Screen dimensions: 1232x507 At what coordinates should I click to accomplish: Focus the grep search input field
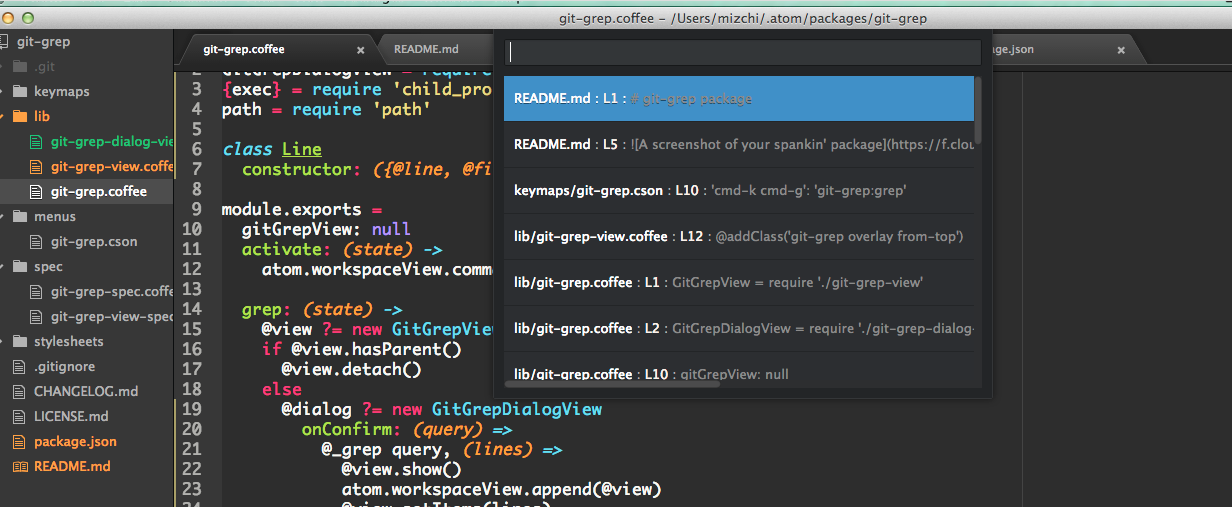742,53
